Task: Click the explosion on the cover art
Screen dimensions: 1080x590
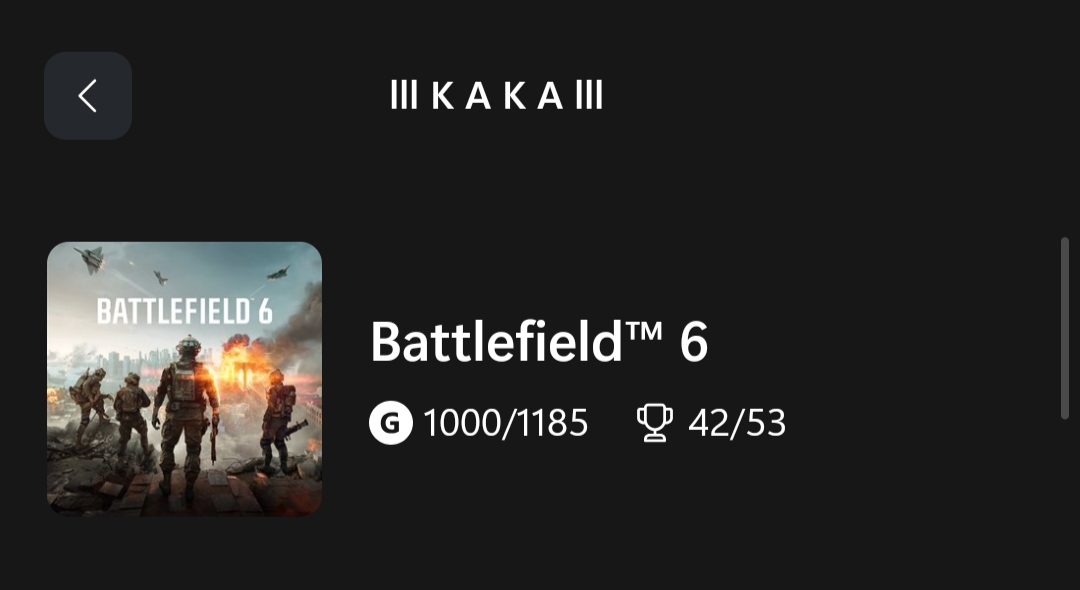Action: (238, 360)
